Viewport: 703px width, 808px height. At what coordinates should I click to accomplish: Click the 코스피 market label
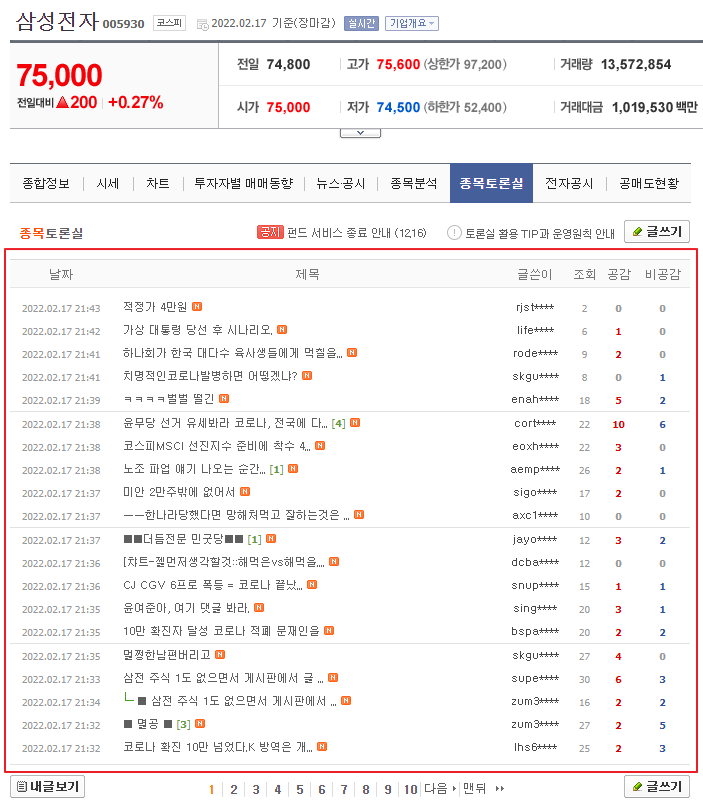coord(169,23)
